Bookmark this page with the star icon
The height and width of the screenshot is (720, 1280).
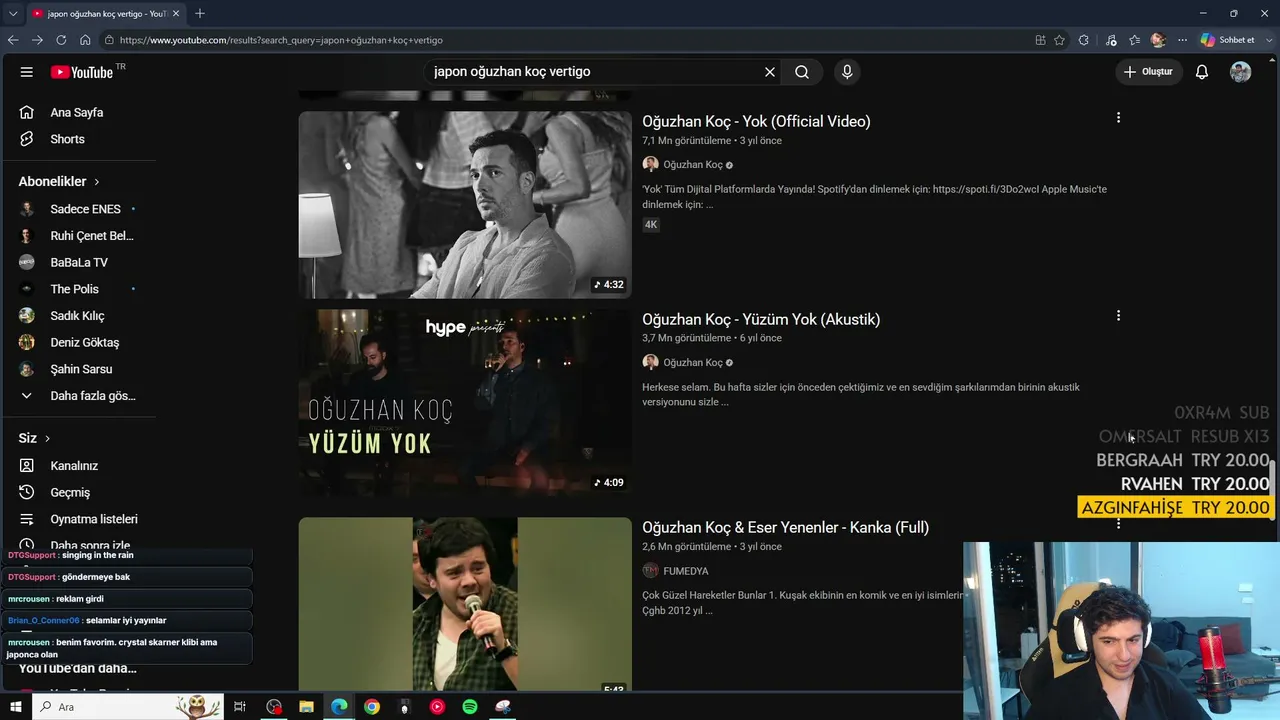coord(1060,40)
